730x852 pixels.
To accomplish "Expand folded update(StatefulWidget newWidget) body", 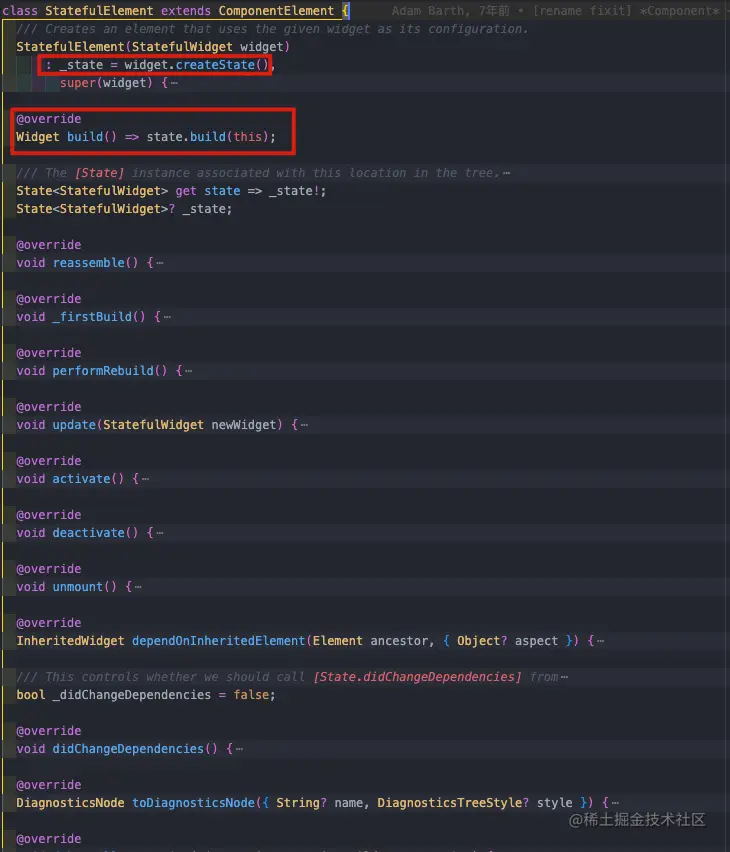I will point(304,425).
